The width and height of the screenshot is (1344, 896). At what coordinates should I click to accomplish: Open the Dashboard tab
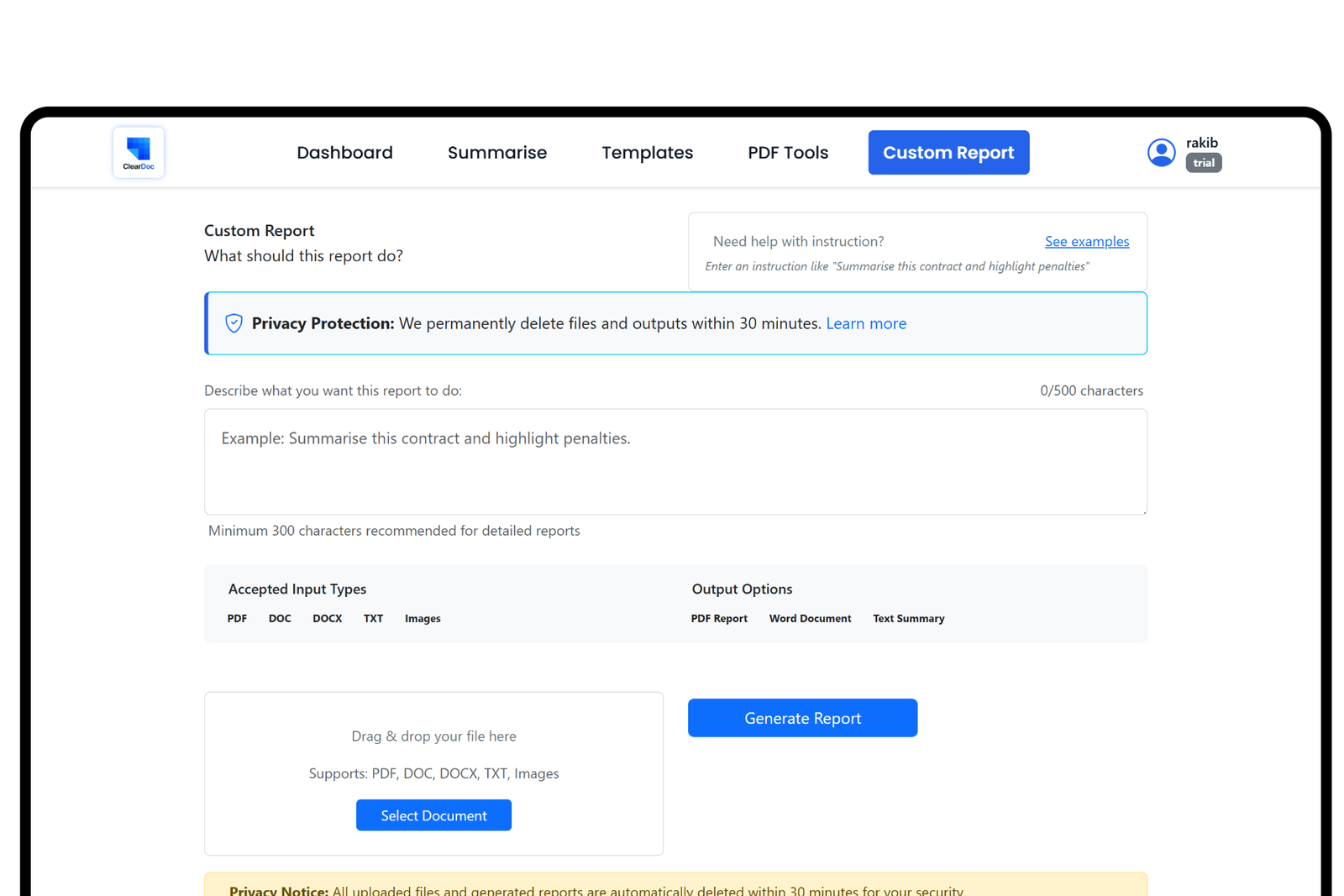344,153
